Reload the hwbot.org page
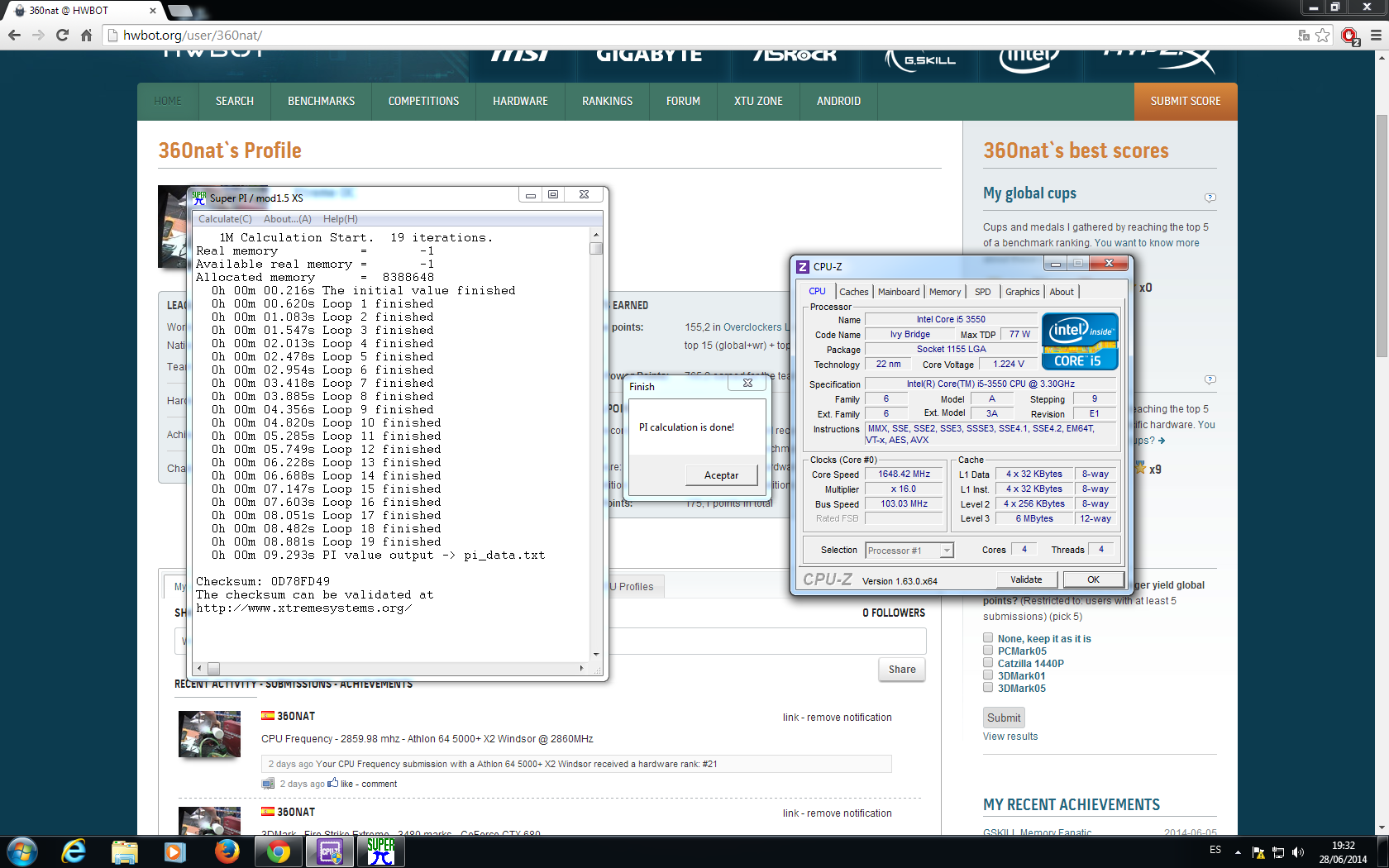The image size is (1389, 868). click(x=62, y=36)
